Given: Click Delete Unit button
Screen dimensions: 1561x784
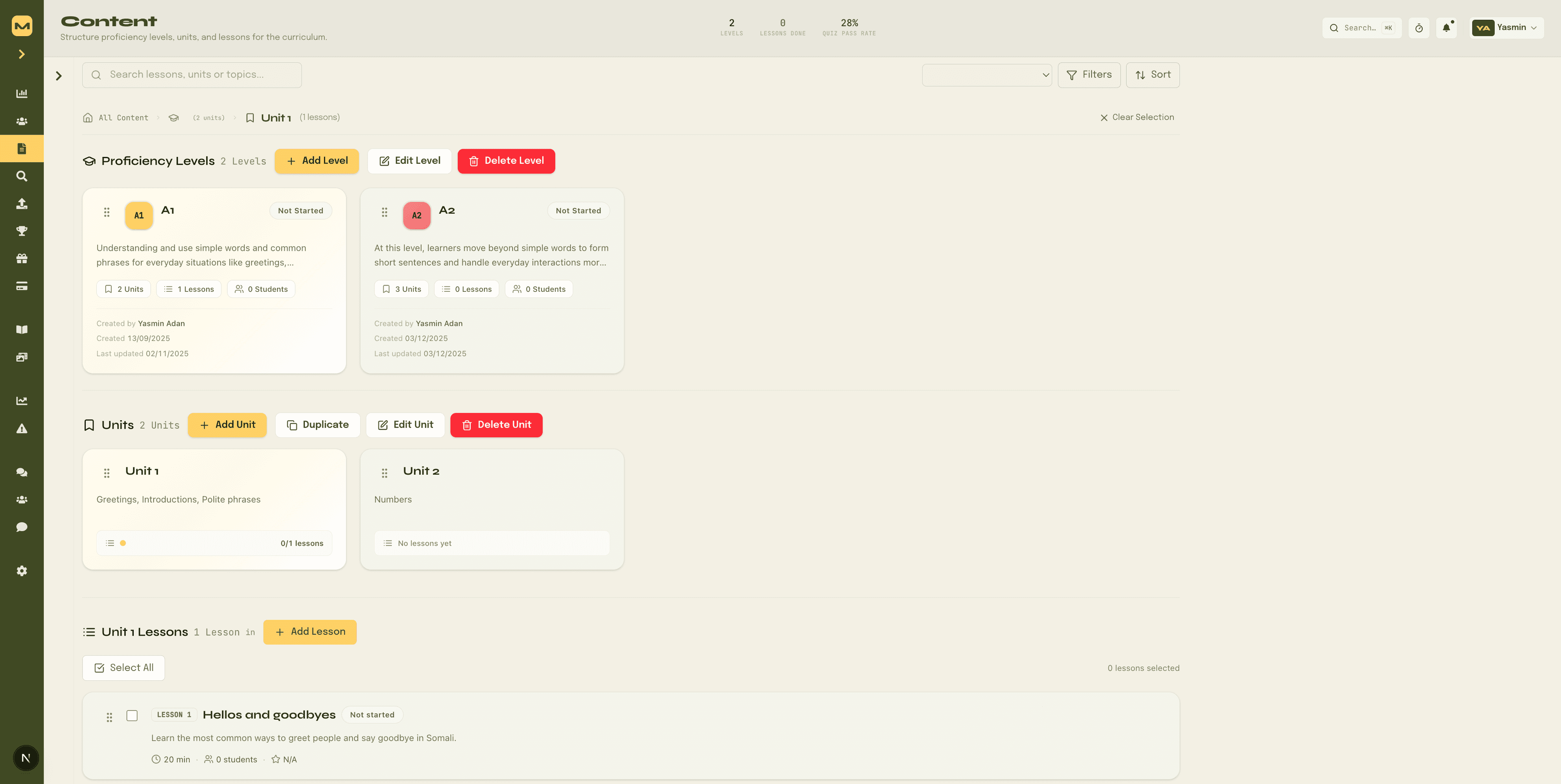Looking at the screenshot, I should [496, 425].
